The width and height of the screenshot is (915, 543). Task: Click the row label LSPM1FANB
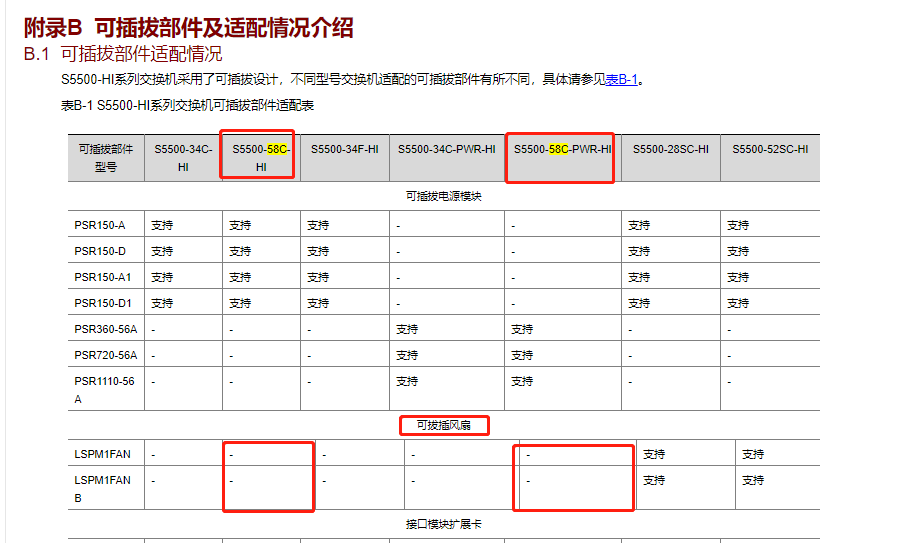[102, 489]
